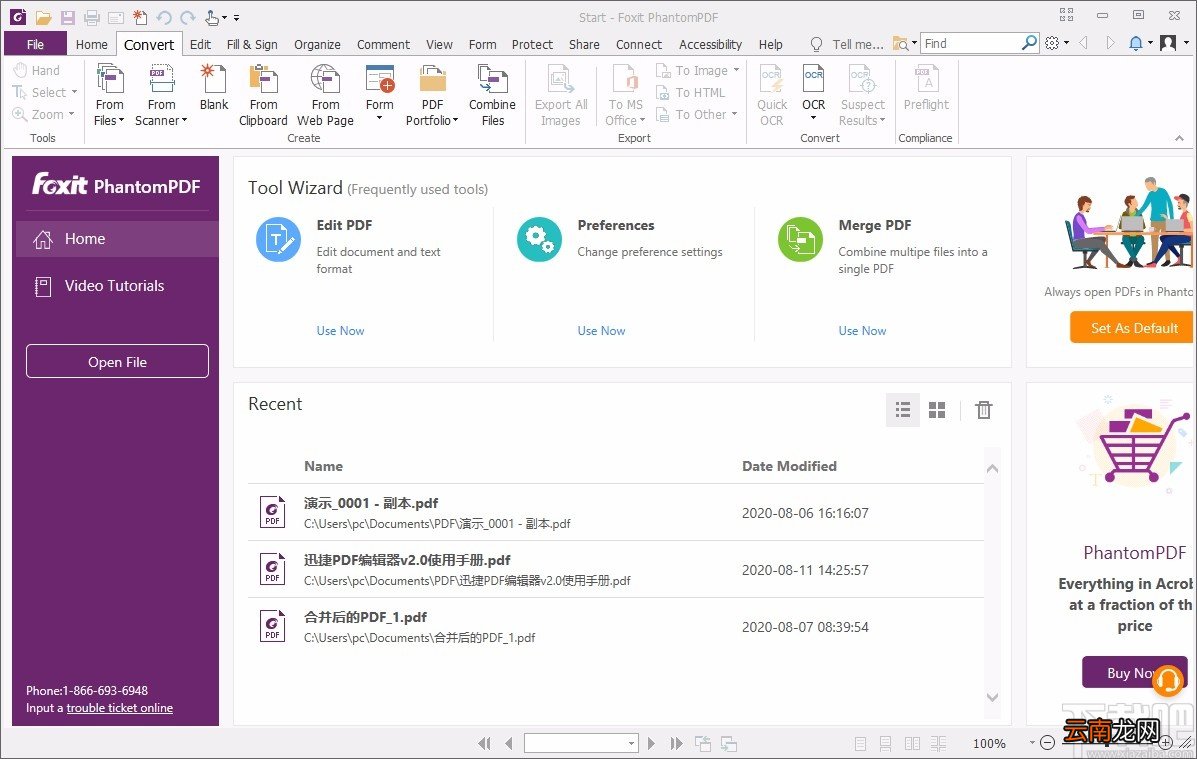Click the Open File button
This screenshot has height=759, width=1197.
[118, 361]
